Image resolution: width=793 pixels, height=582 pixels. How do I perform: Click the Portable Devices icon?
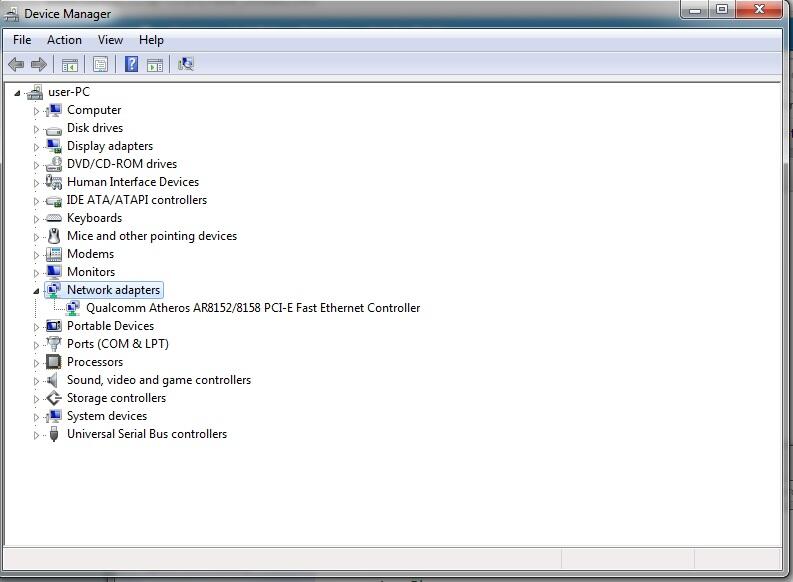click(x=54, y=326)
